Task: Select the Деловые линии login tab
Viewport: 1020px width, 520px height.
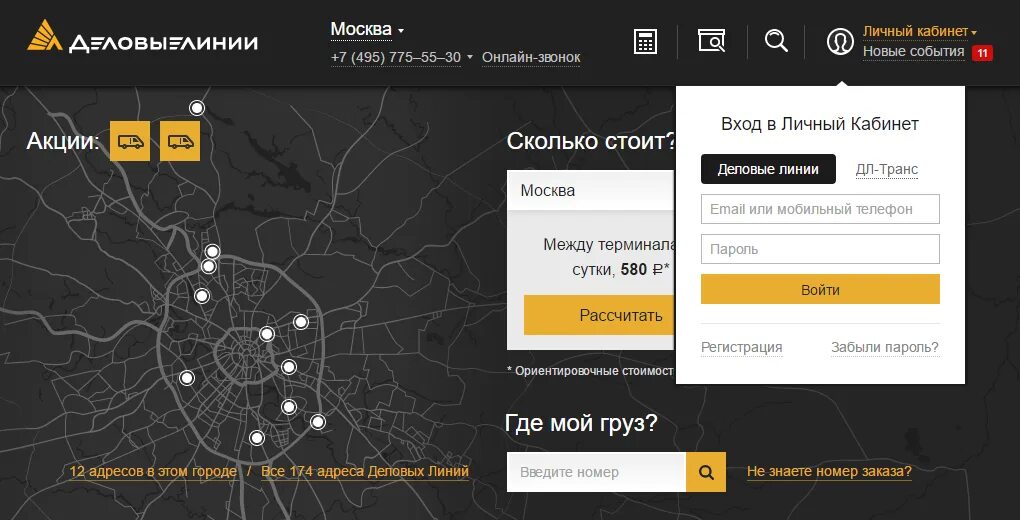Action: point(768,169)
